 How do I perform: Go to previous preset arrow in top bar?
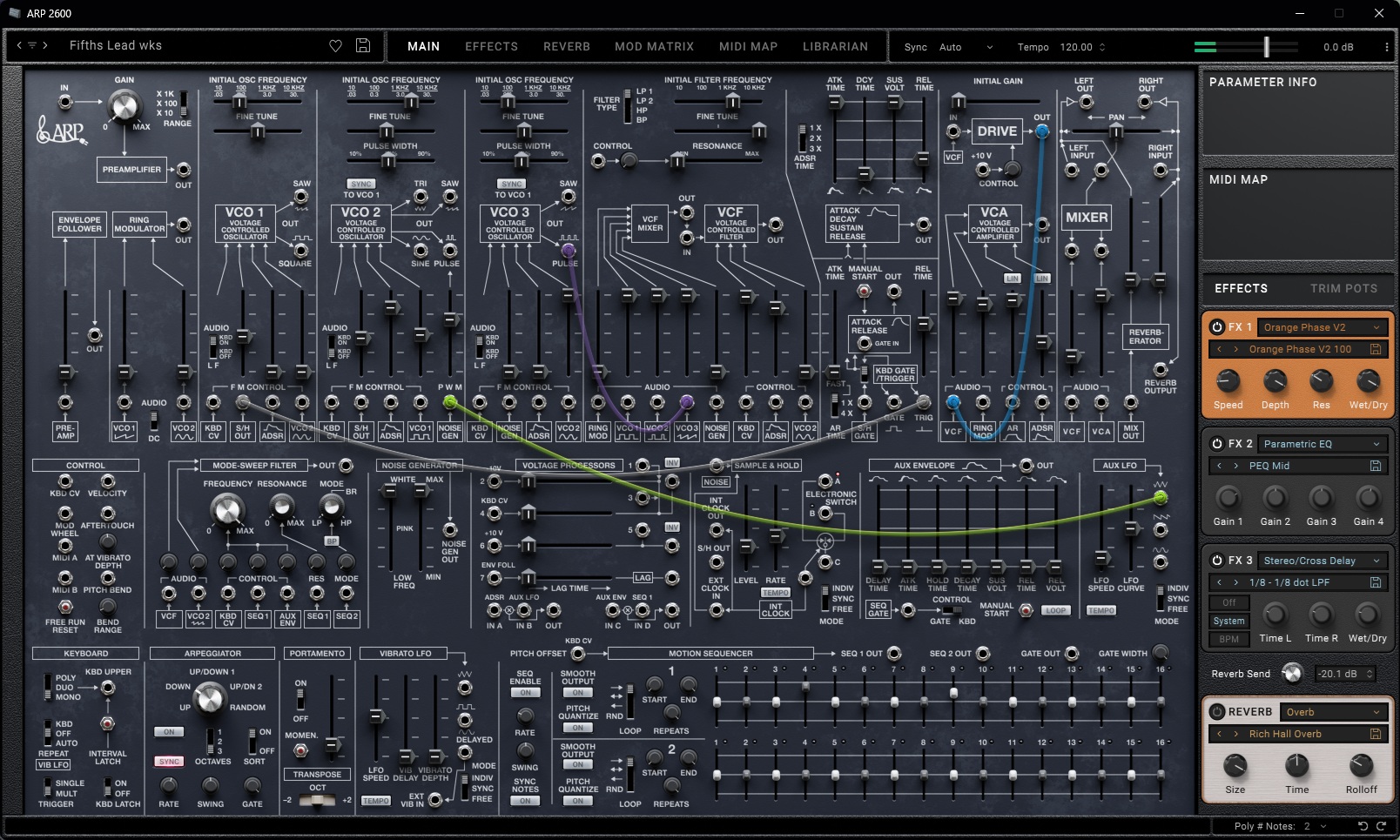pyautogui.click(x=19, y=45)
